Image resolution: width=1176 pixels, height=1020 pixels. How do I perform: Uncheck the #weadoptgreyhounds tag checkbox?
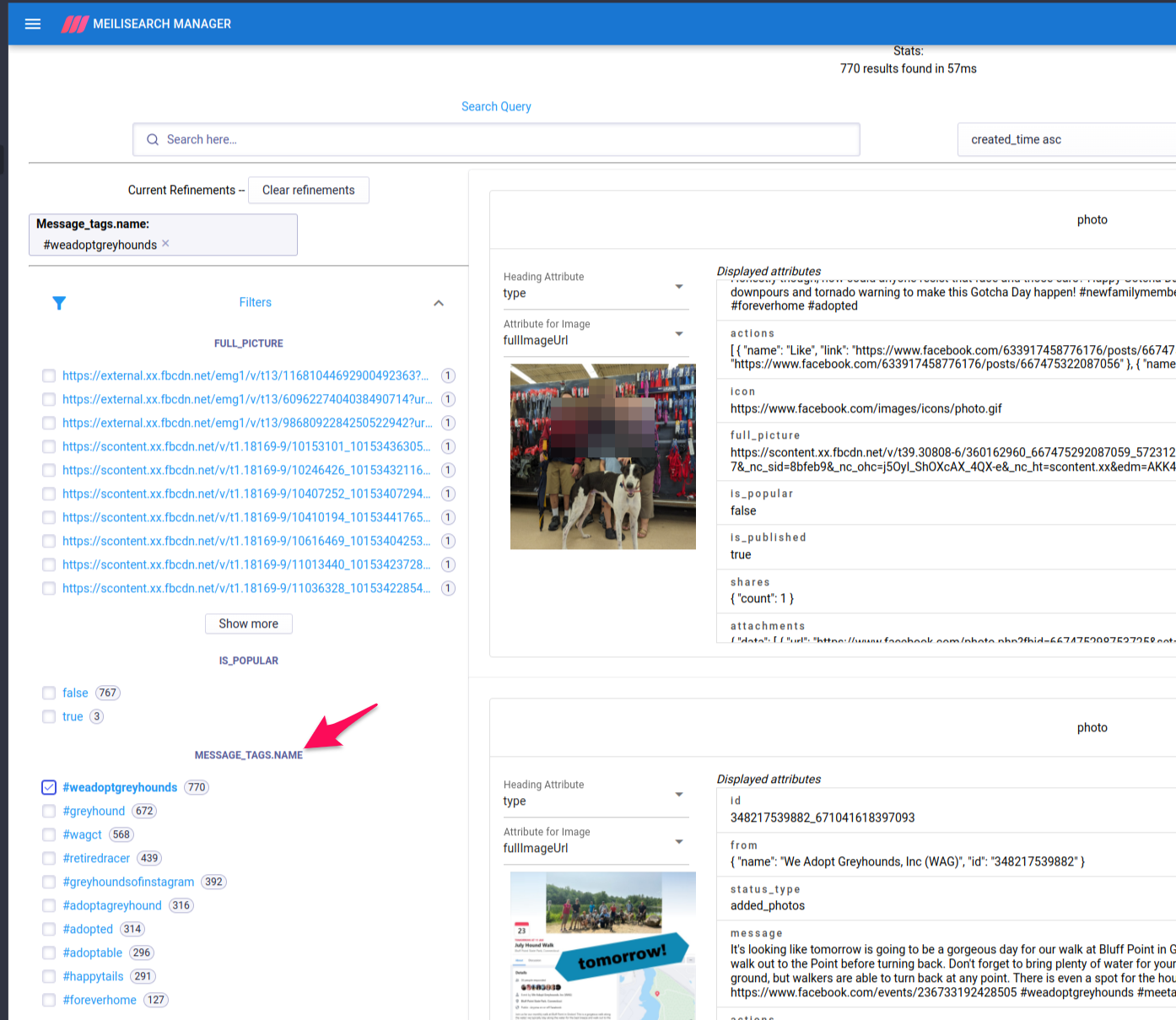pos(49,787)
